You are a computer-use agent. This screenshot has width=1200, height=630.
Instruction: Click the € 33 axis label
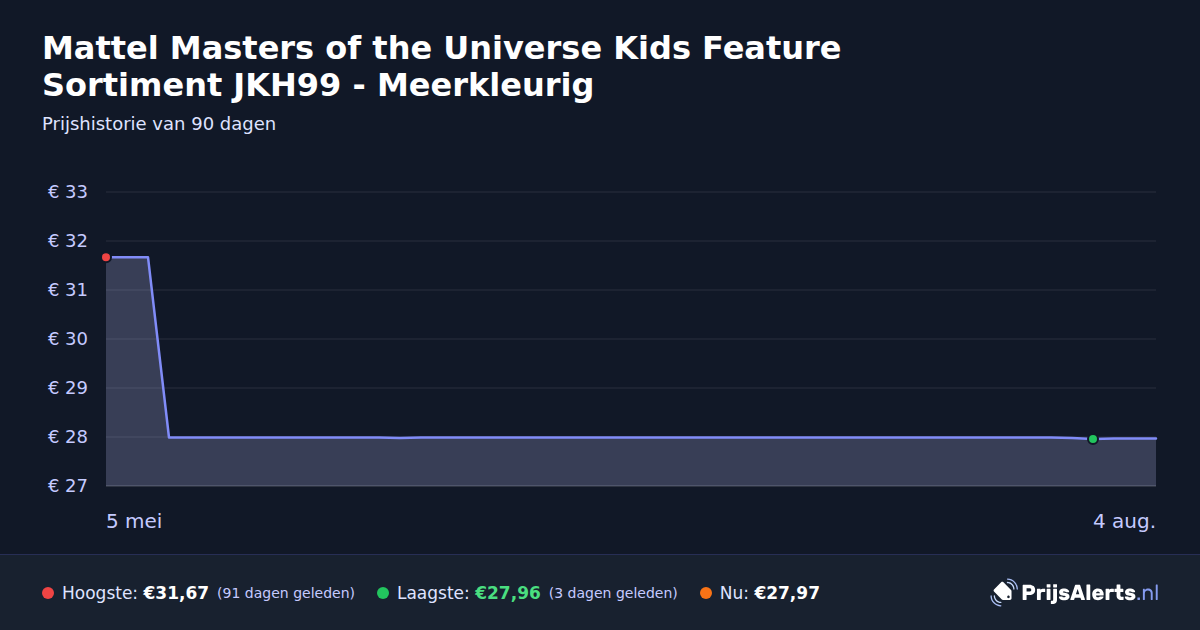[68, 192]
